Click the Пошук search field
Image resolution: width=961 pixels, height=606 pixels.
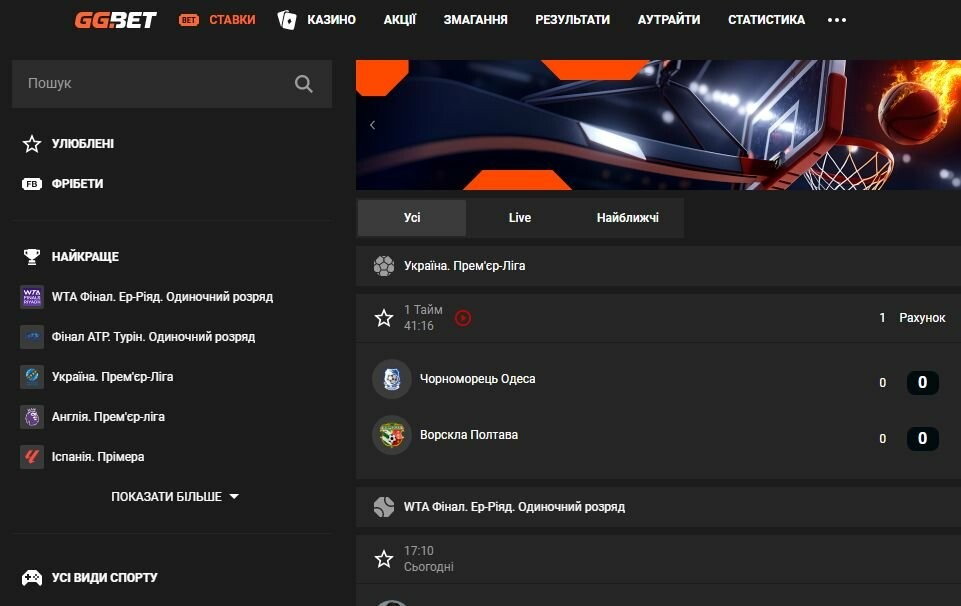click(x=172, y=84)
